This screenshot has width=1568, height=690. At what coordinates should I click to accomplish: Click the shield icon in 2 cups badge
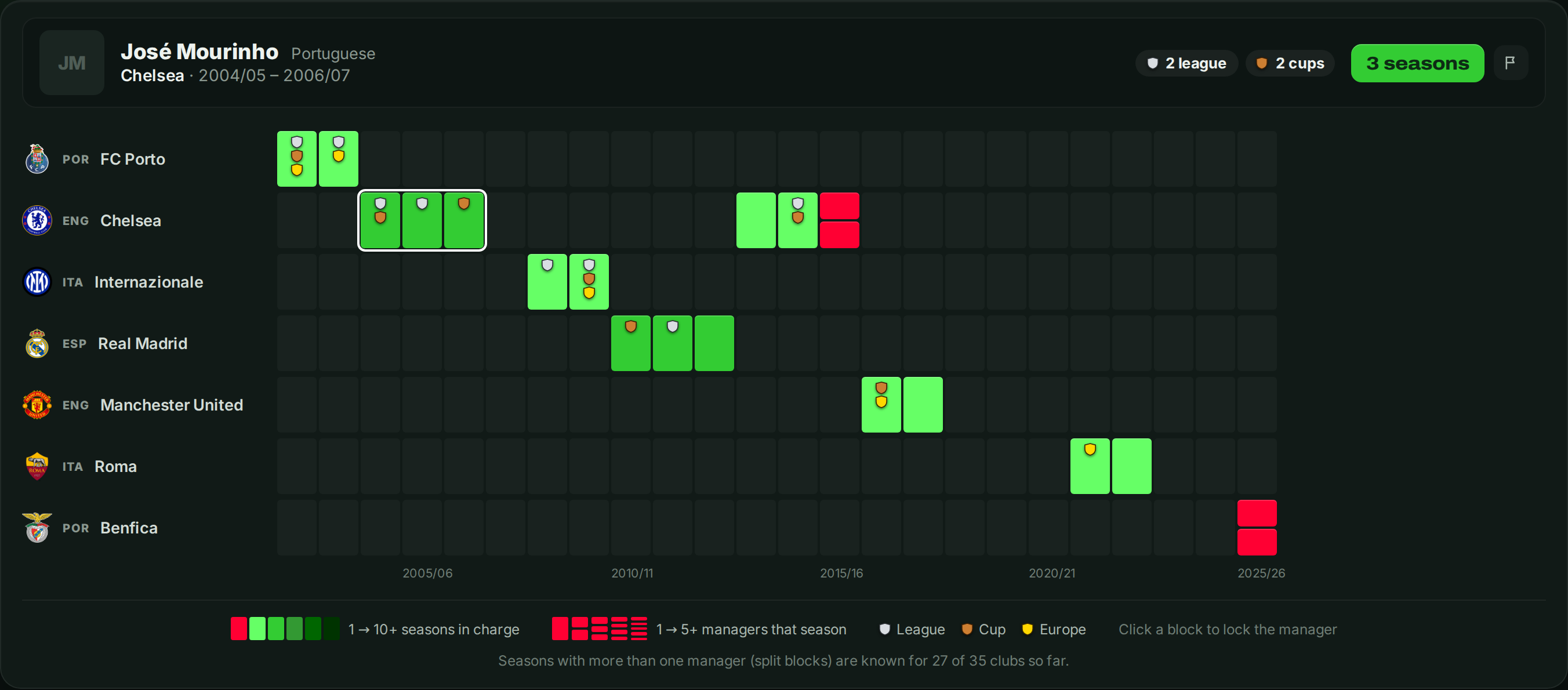pyautogui.click(x=1262, y=63)
